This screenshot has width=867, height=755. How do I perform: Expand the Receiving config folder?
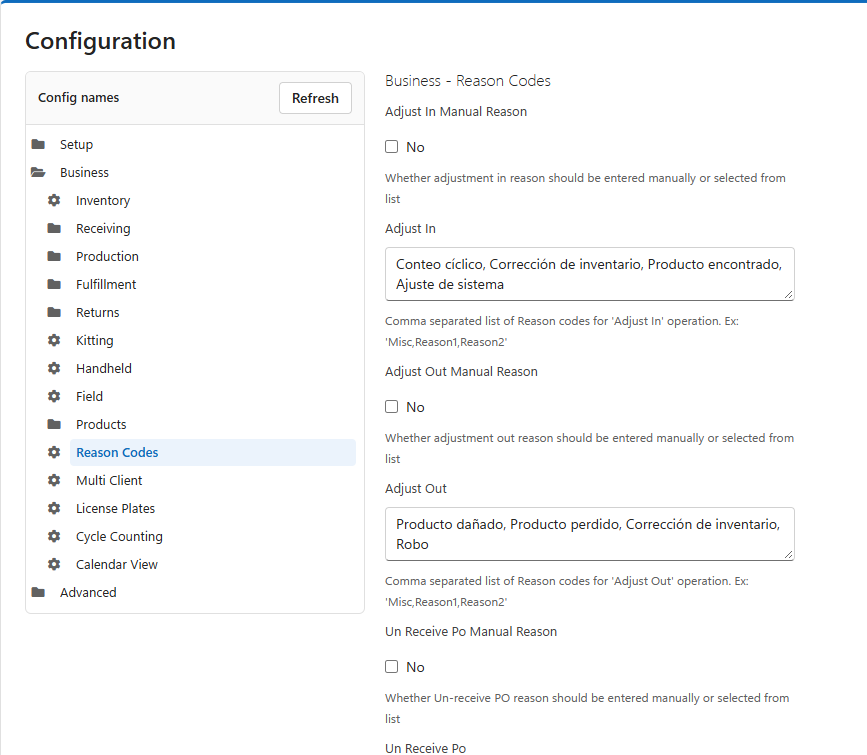pyautogui.click(x=103, y=228)
